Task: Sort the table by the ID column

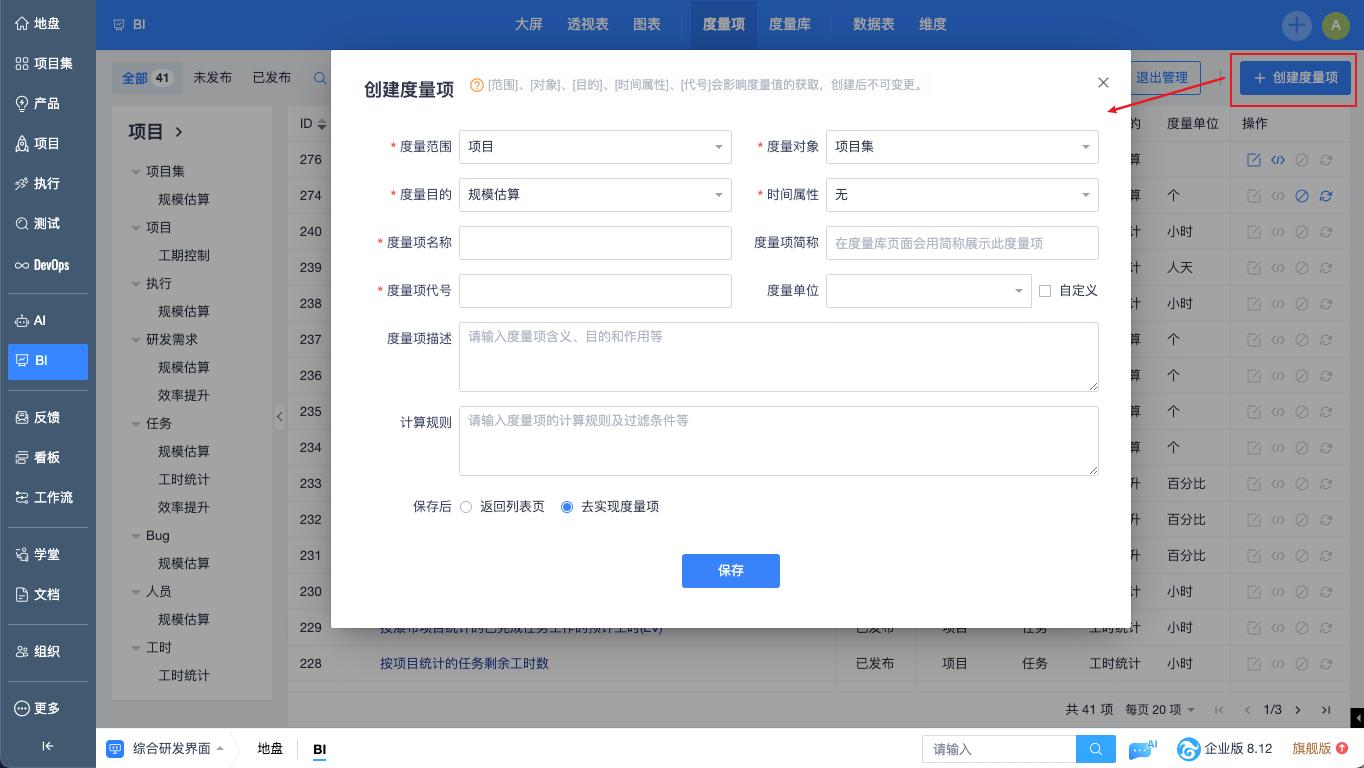Action: coord(313,124)
